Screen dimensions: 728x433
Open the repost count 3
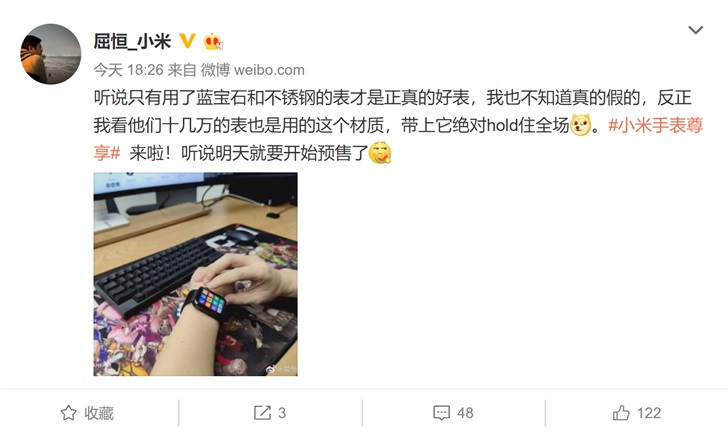[282, 413]
